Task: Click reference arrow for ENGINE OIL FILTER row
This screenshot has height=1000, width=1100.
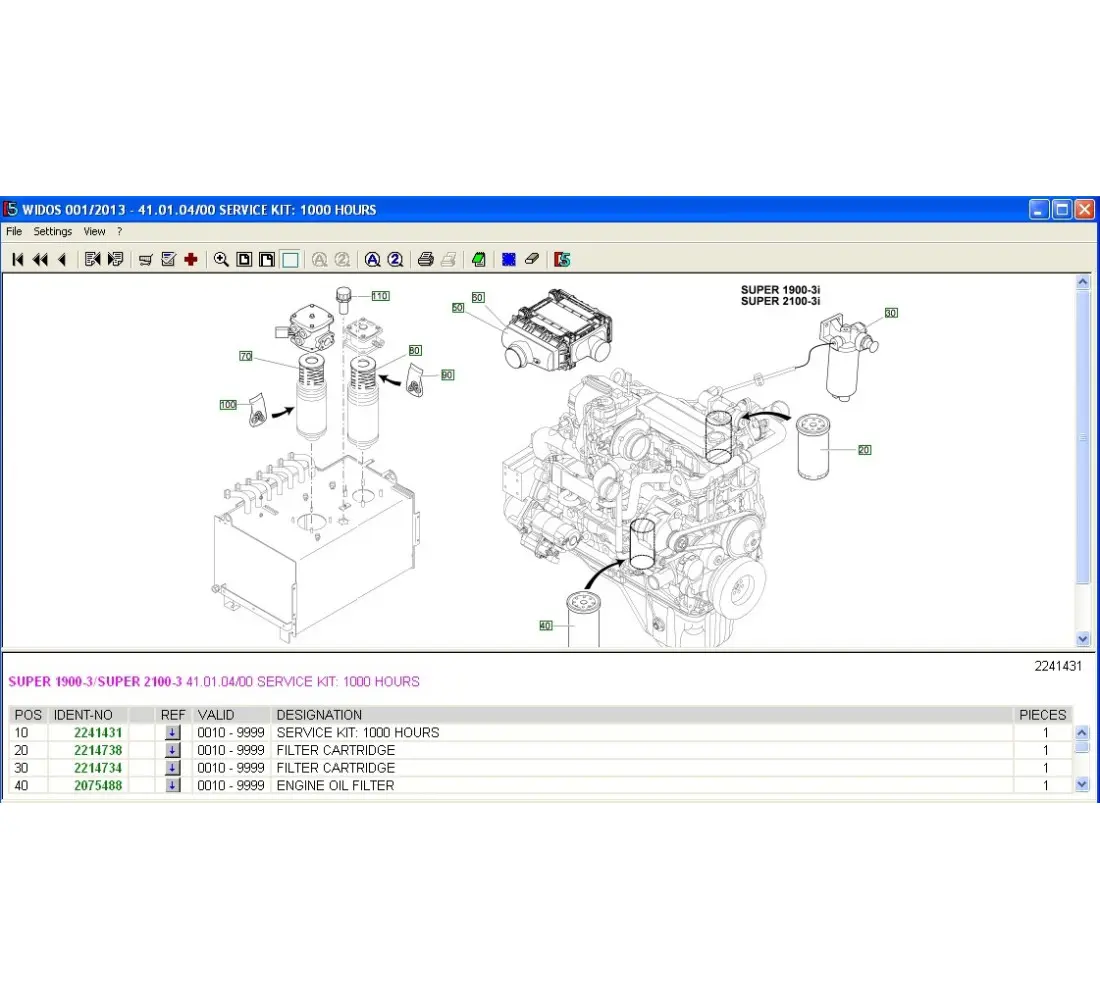Action: pyautogui.click(x=172, y=785)
